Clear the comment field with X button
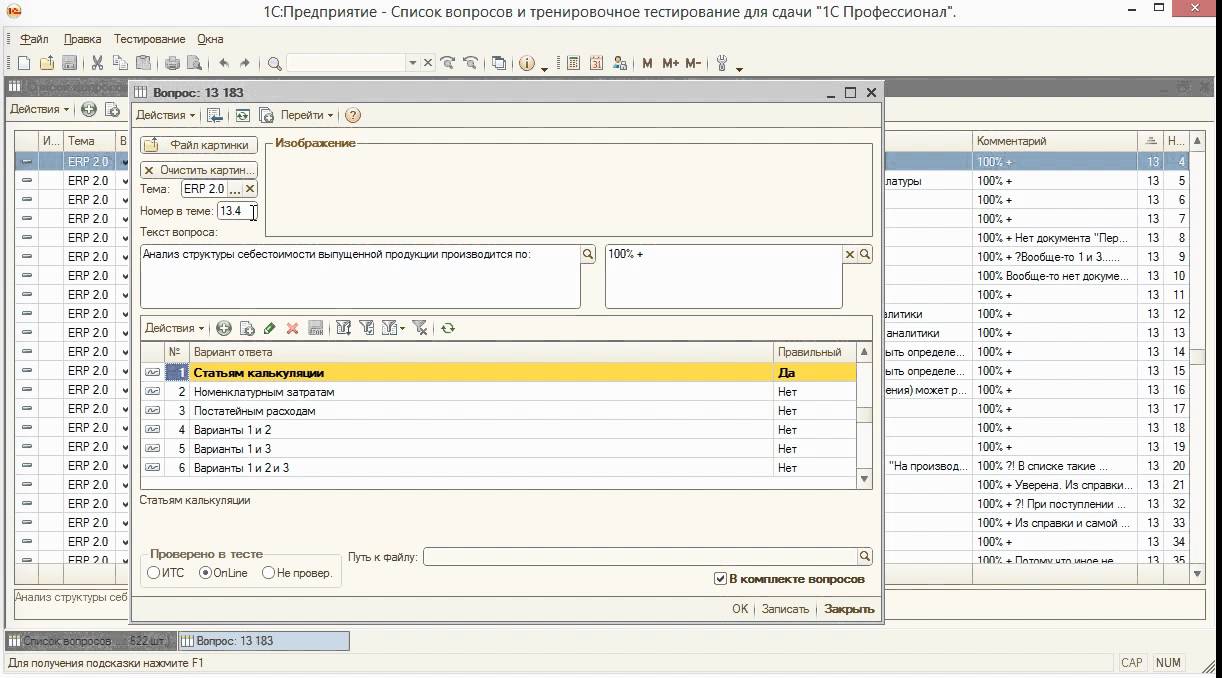This screenshot has height=678, width=1222. pyautogui.click(x=850, y=255)
